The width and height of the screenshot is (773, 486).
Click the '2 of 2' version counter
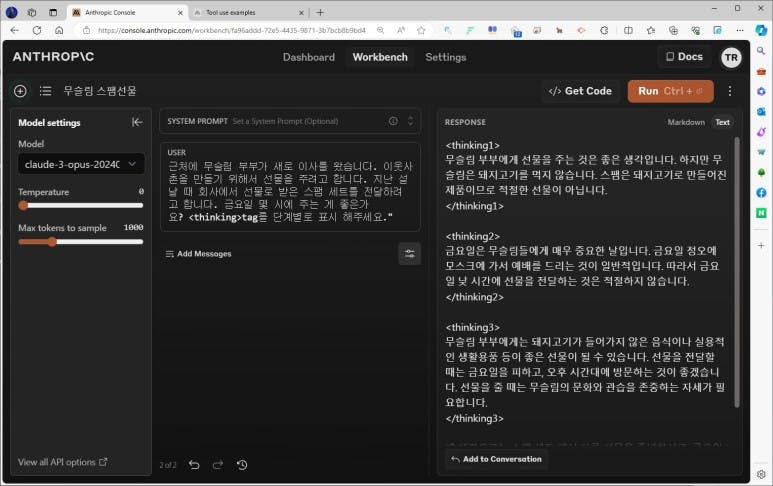pyautogui.click(x=168, y=465)
